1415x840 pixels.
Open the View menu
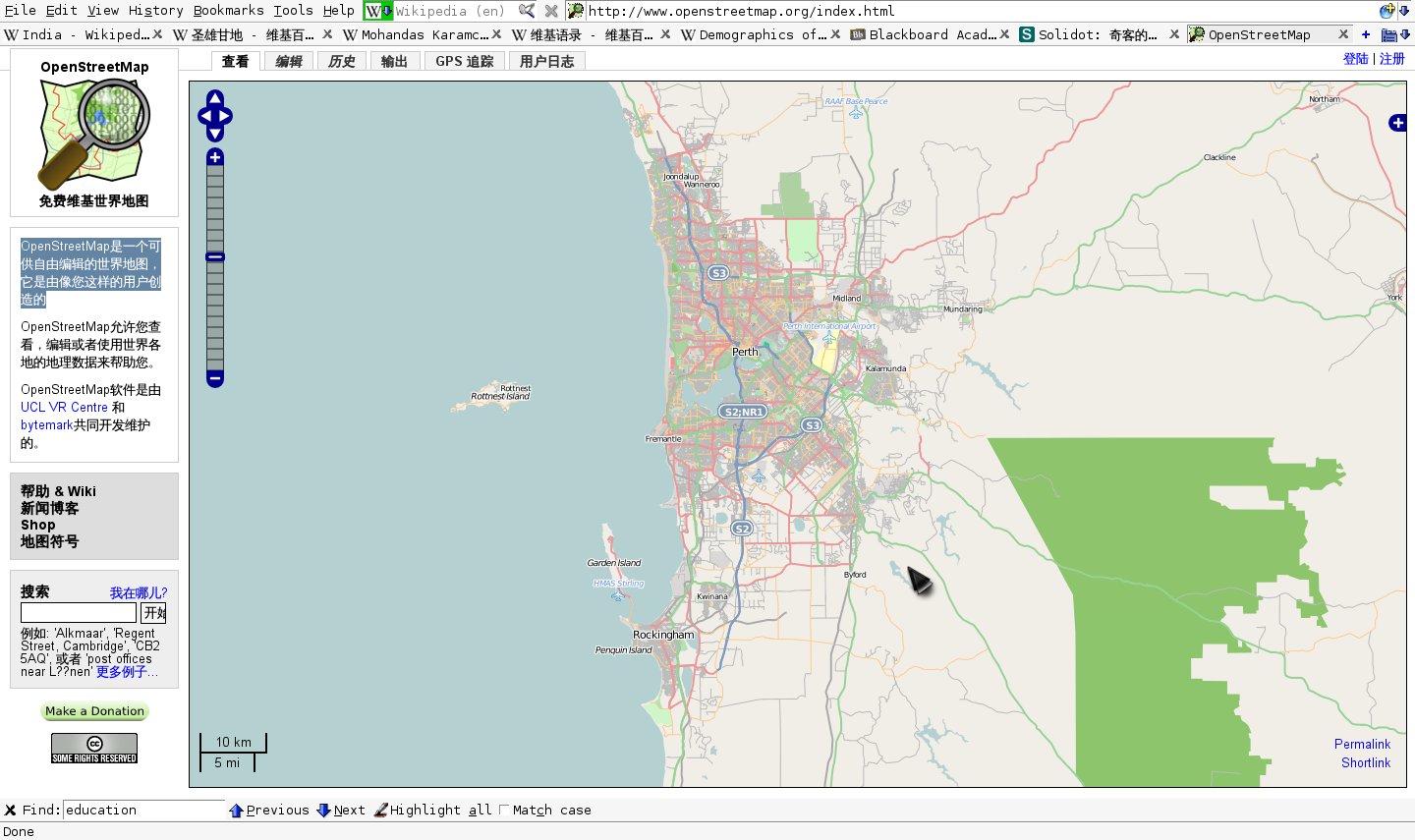pyautogui.click(x=103, y=11)
